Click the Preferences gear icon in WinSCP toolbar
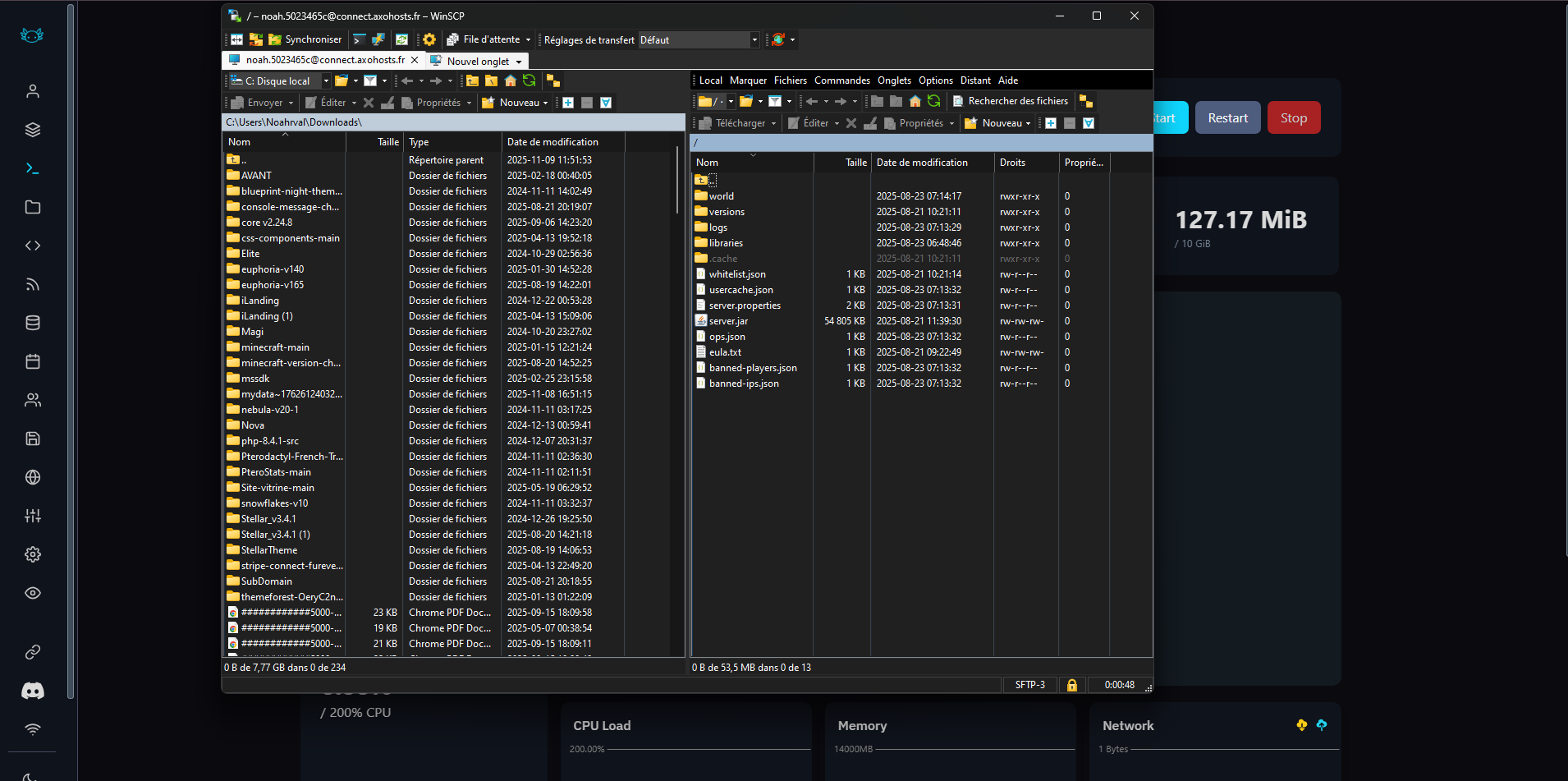 click(x=429, y=39)
